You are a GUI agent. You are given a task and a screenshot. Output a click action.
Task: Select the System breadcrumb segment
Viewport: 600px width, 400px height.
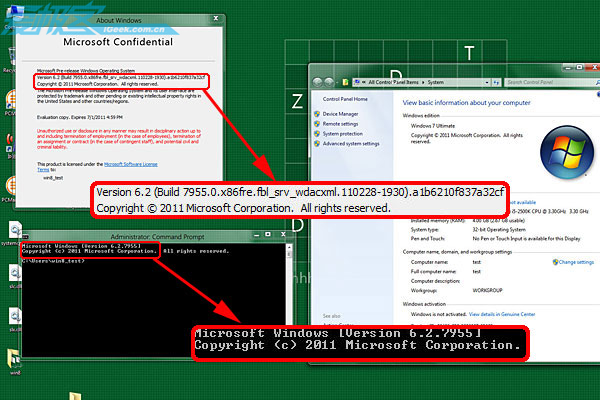[435, 82]
